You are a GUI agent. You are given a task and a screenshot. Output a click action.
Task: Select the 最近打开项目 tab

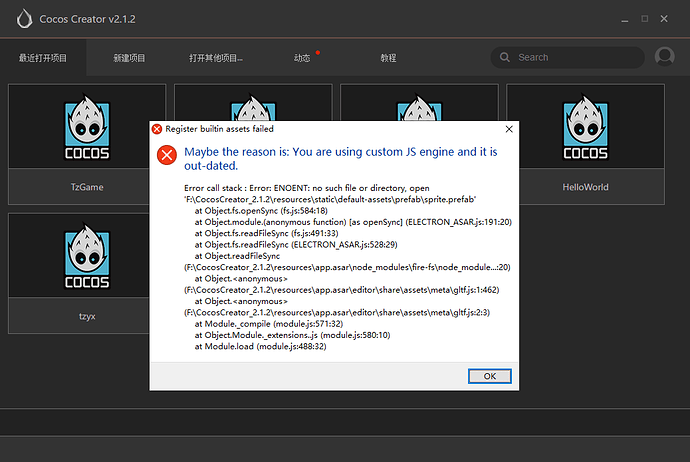[x=43, y=58]
